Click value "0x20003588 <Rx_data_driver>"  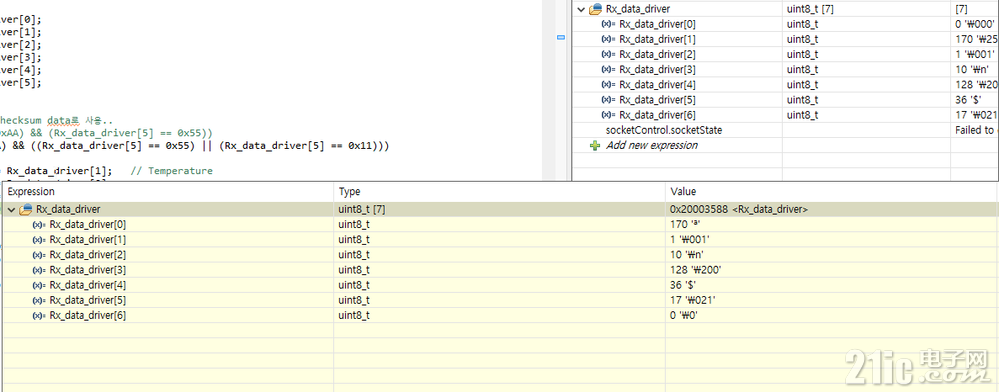click(739, 209)
